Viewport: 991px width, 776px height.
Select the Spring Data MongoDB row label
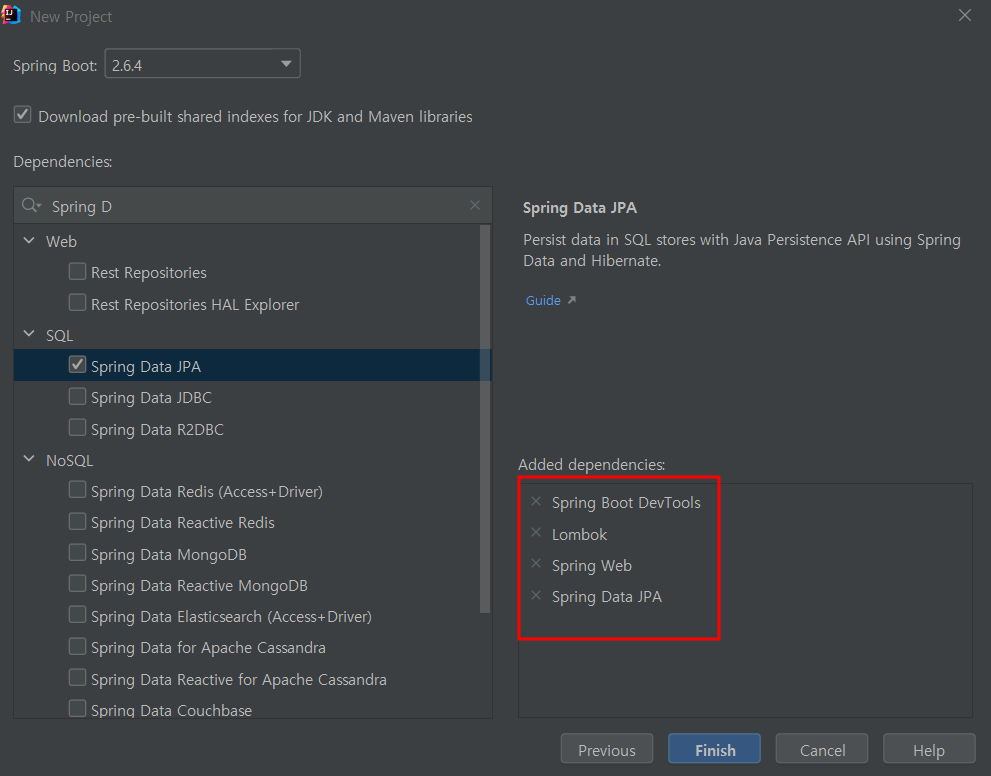tap(169, 554)
